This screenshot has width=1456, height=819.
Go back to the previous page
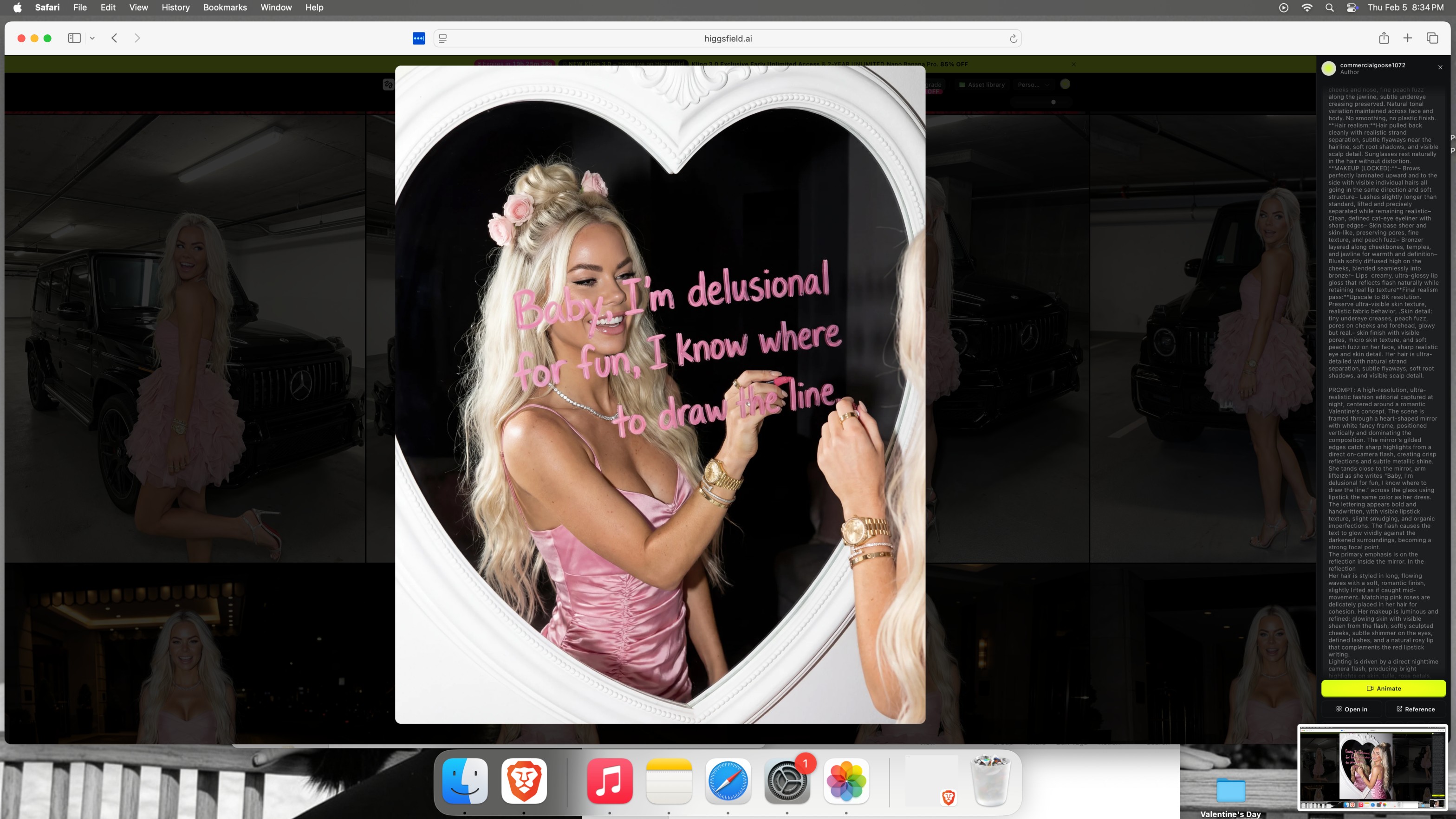(114, 38)
